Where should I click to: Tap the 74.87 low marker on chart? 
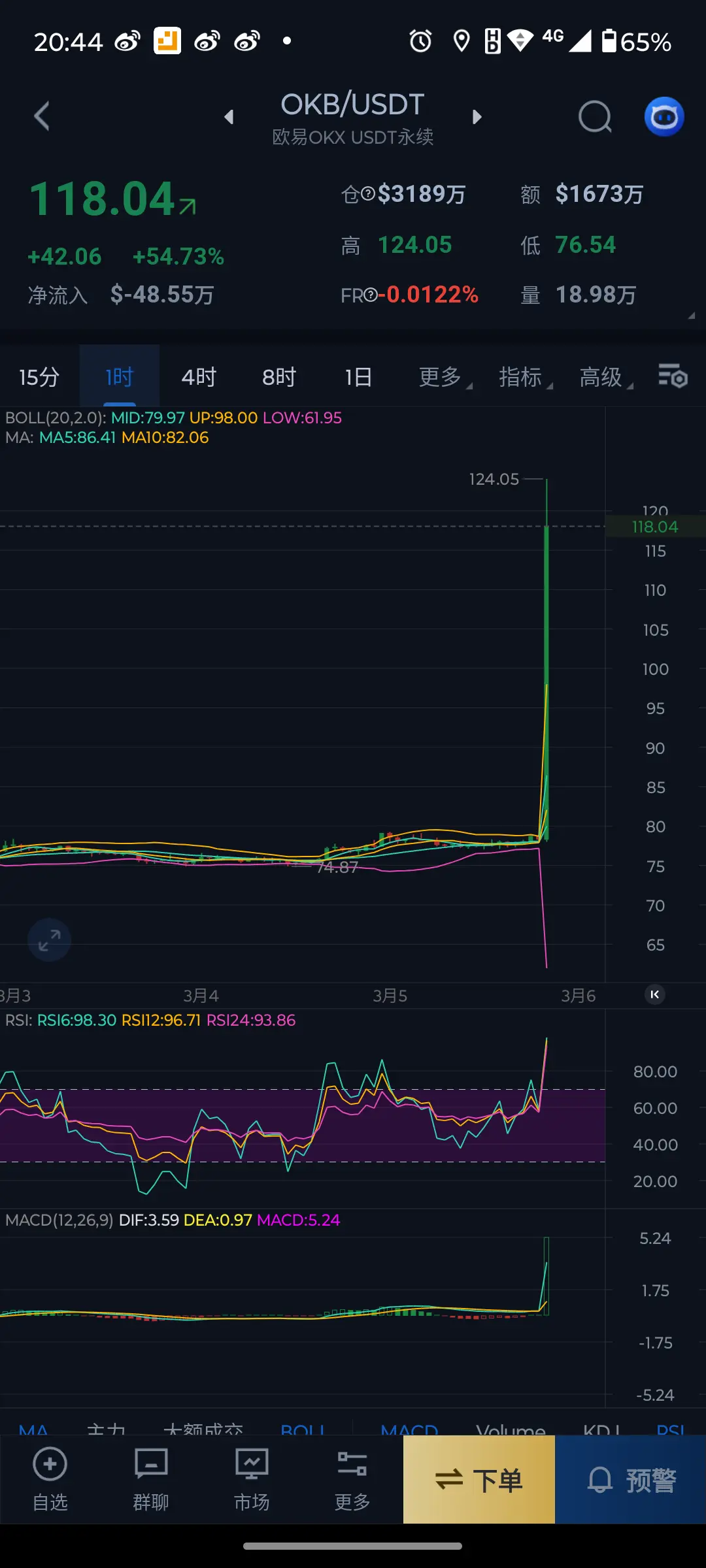[337, 867]
